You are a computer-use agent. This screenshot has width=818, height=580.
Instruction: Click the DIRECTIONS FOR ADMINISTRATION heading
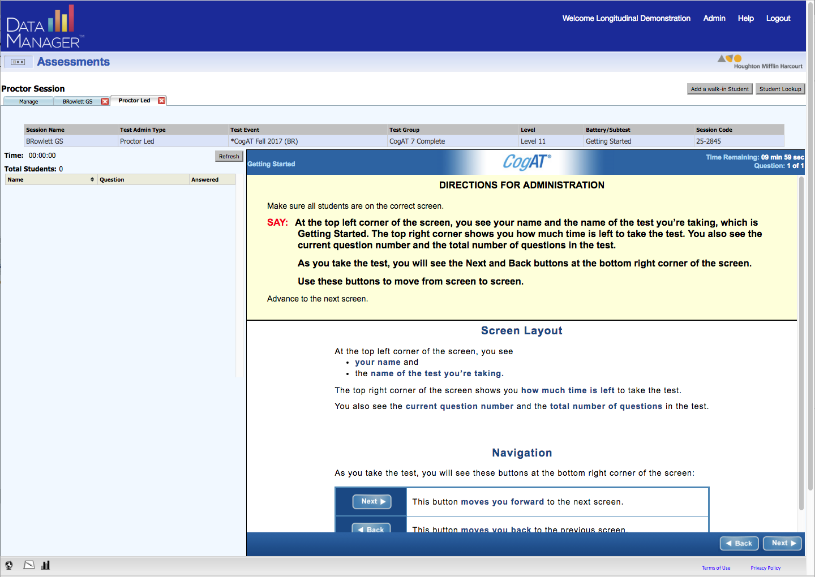pyautogui.click(x=523, y=186)
